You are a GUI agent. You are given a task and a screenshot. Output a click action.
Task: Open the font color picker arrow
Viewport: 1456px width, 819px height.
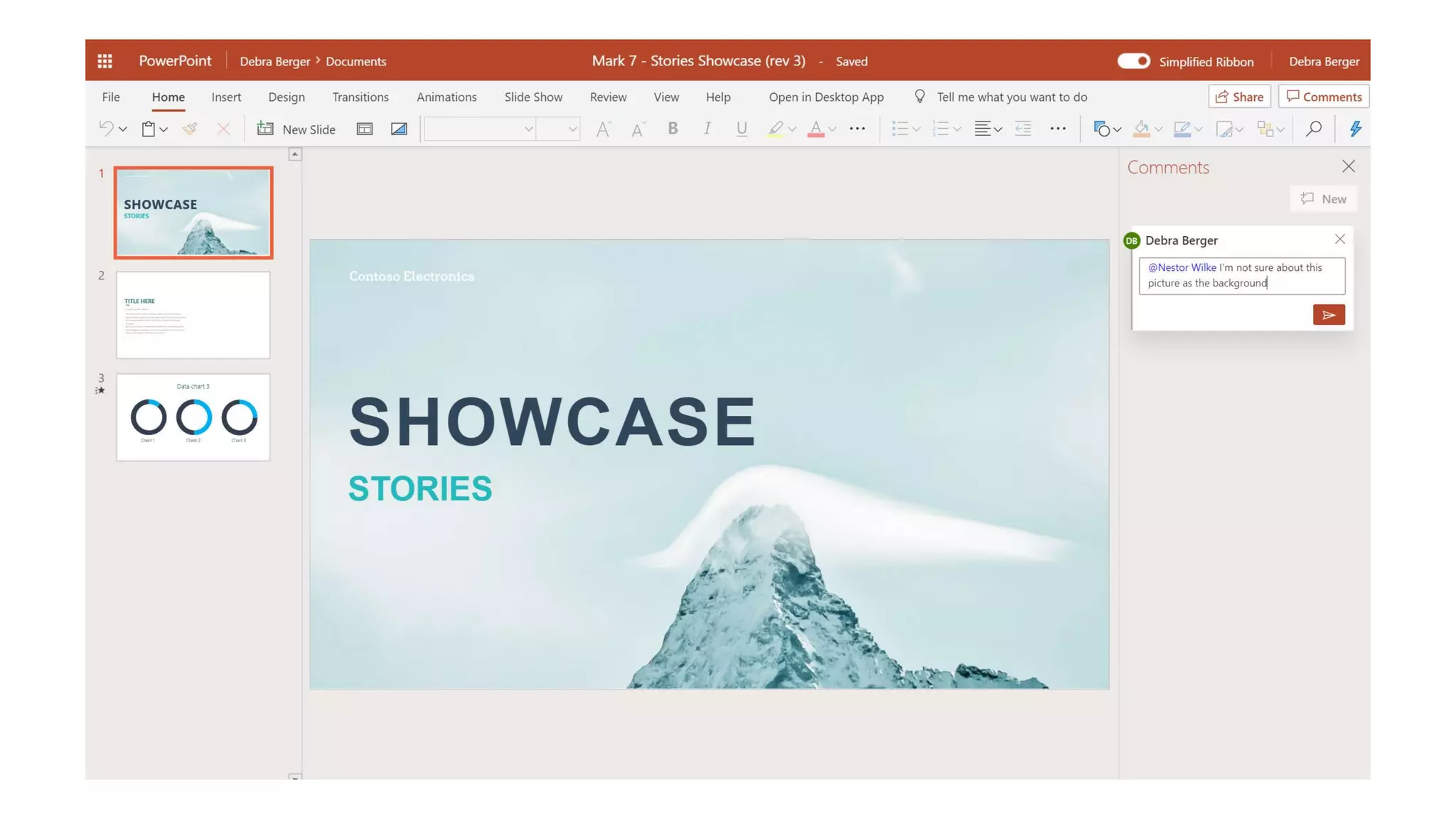[x=833, y=129]
